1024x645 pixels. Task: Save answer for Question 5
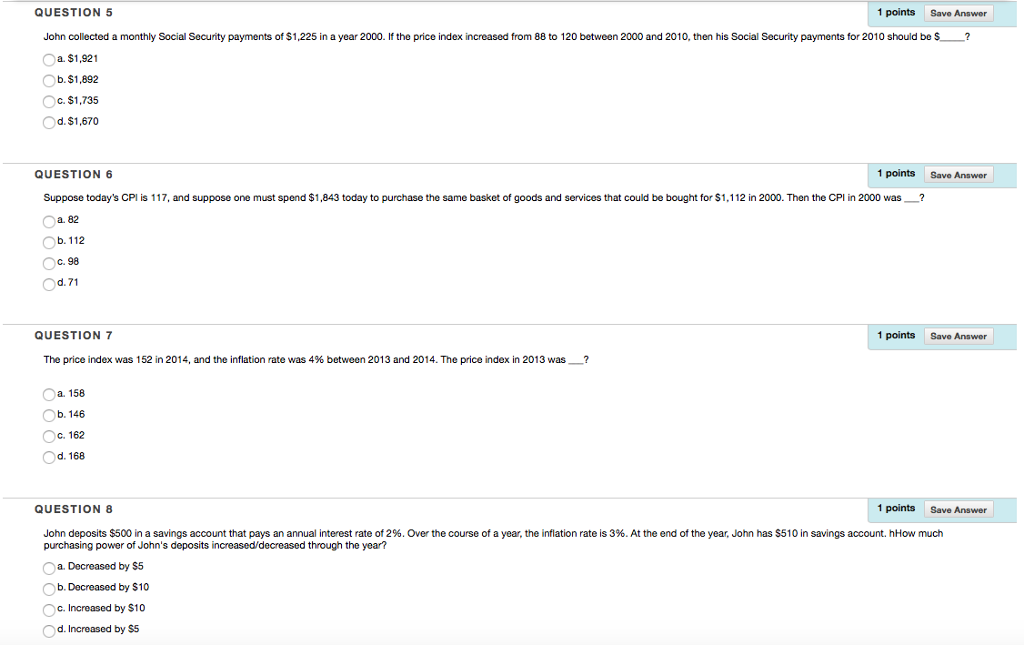click(957, 13)
